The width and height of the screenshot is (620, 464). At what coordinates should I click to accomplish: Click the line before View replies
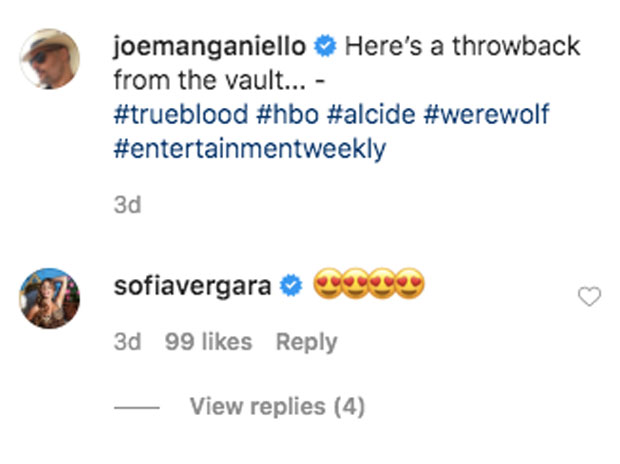tap(136, 408)
